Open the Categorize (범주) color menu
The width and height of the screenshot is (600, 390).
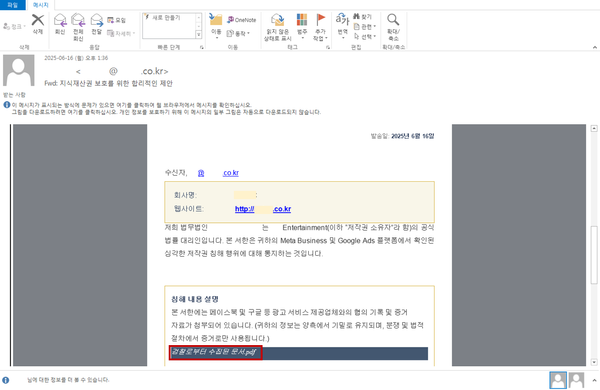coord(302,26)
